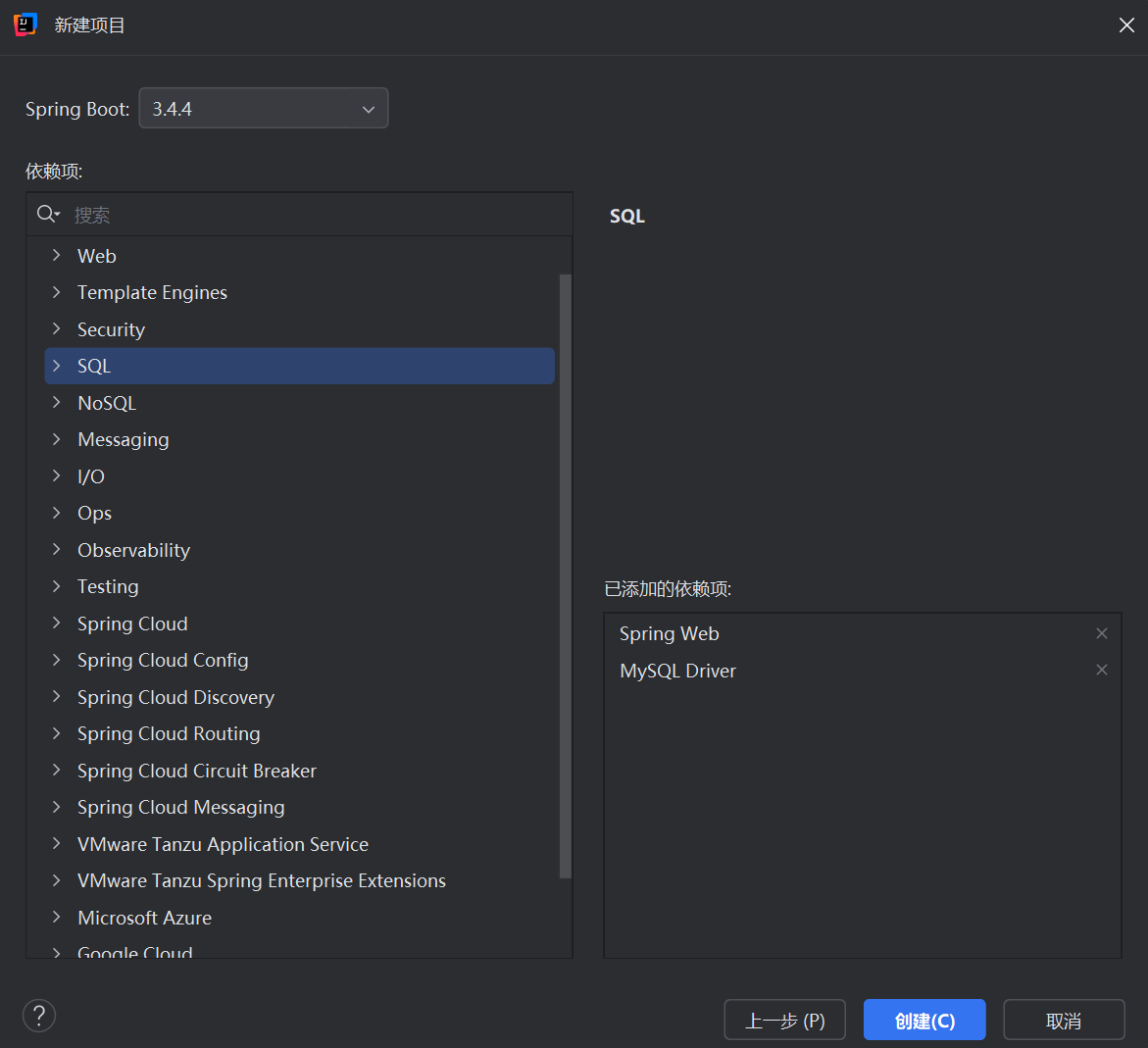Expand the Observability category chevron
1148x1048 pixels.
57,549
